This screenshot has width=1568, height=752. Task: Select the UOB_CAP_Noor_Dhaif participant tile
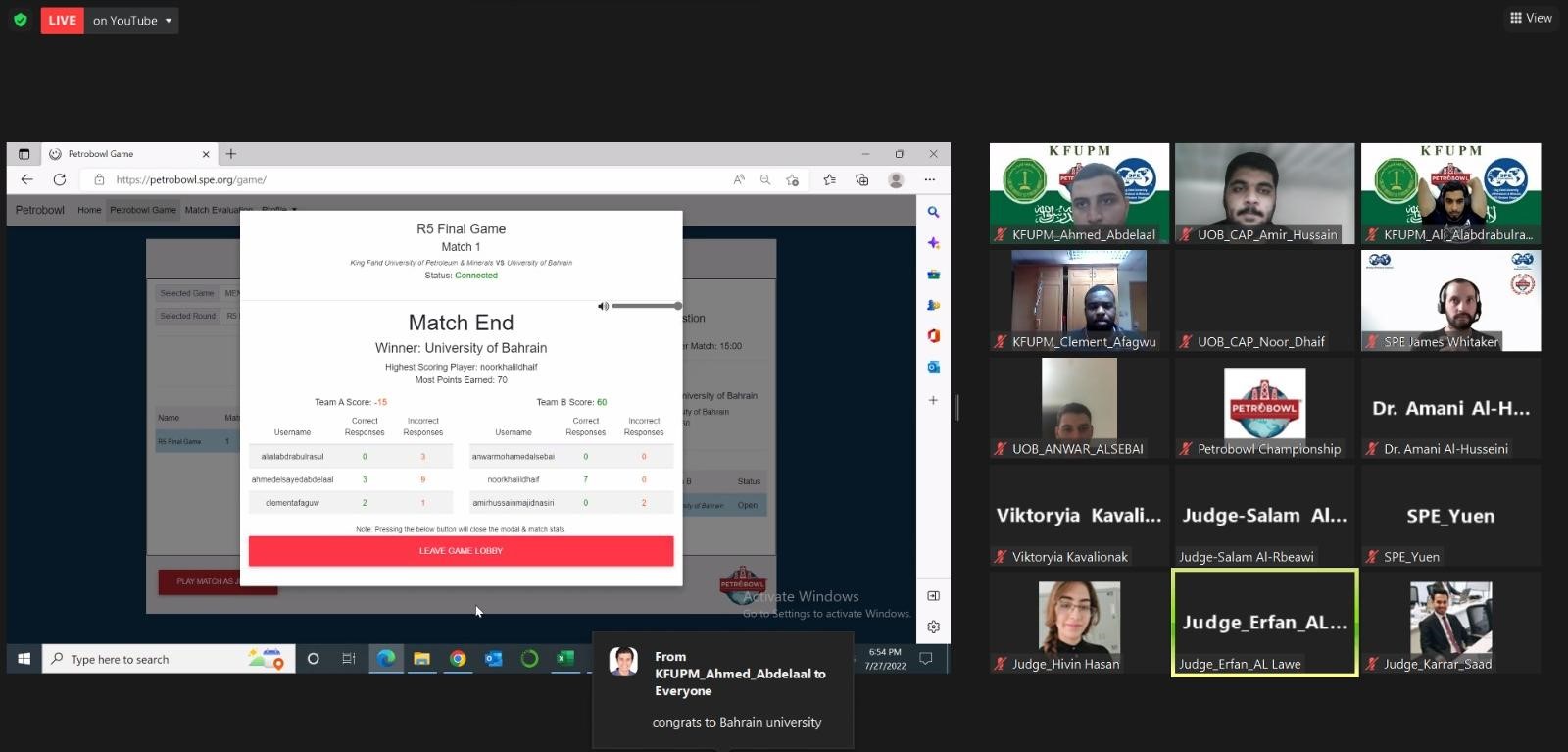click(1265, 300)
